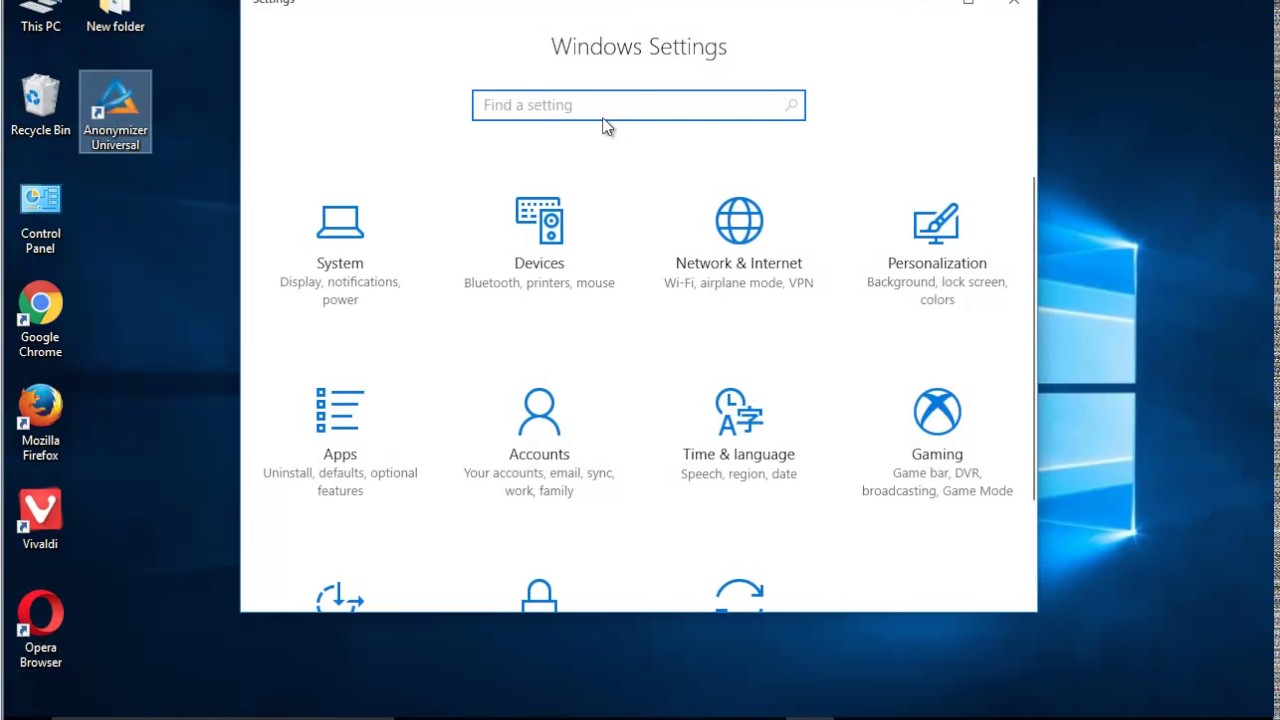
Task: Click the Devices label
Action: (539, 263)
